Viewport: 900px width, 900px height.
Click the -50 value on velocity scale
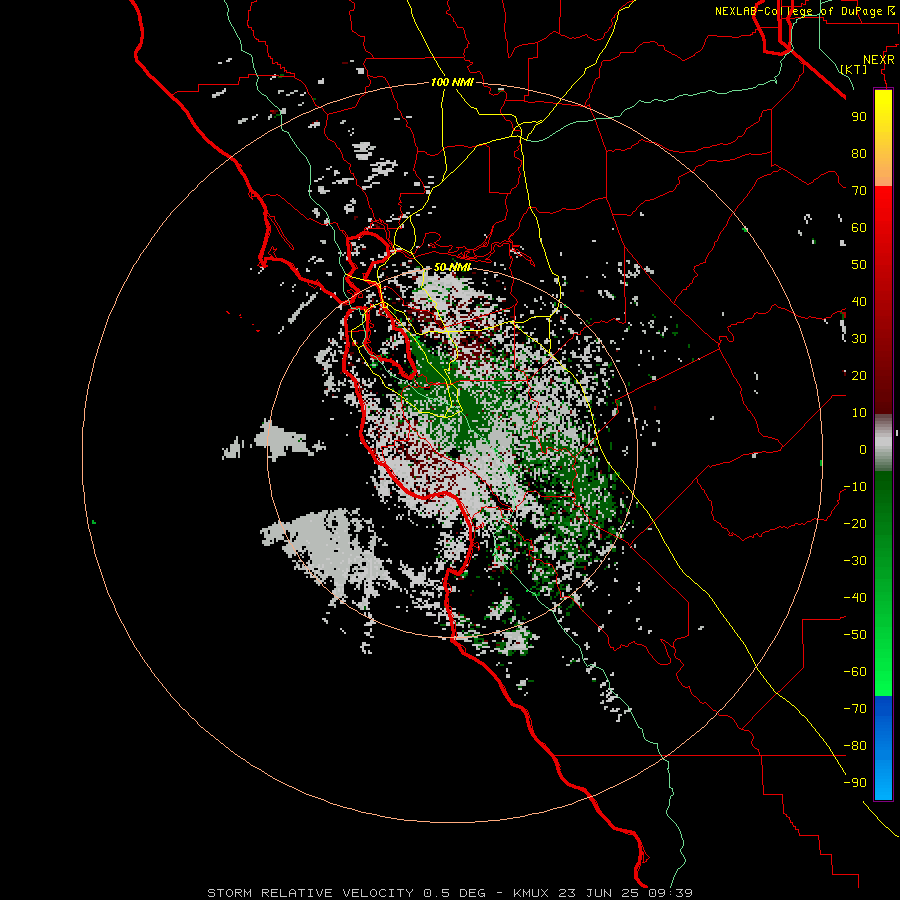[855, 635]
